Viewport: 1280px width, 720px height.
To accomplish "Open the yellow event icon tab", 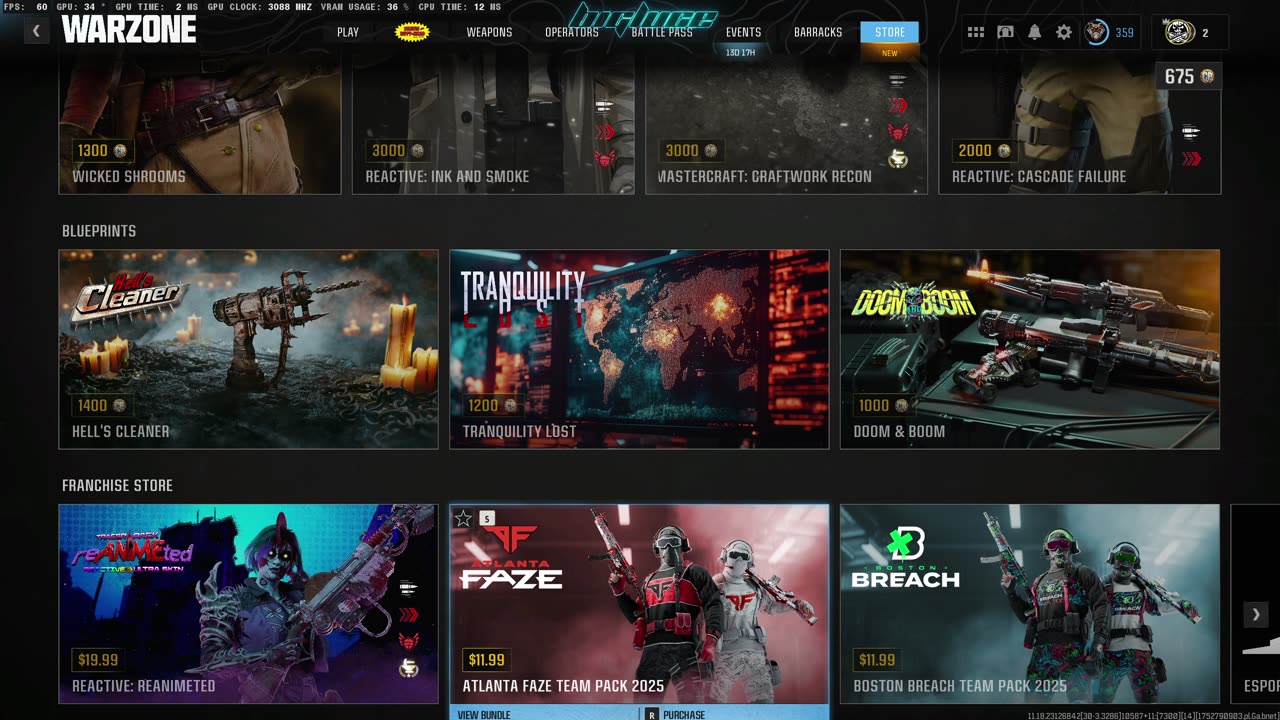I will (x=412, y=32).
